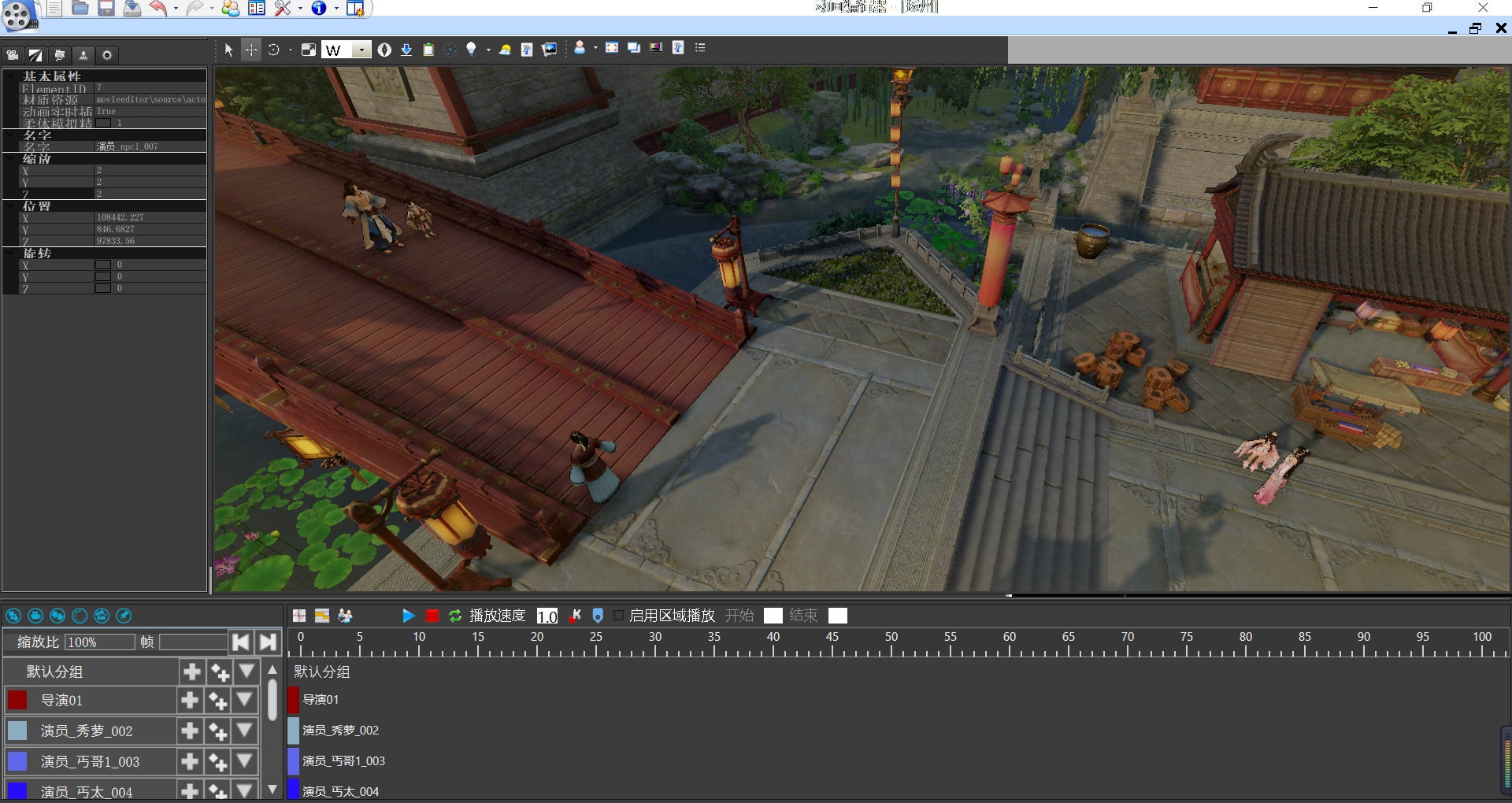Play the animation timeline
The width and height of the screenshot is (1512, 803).
pos(408,616)
